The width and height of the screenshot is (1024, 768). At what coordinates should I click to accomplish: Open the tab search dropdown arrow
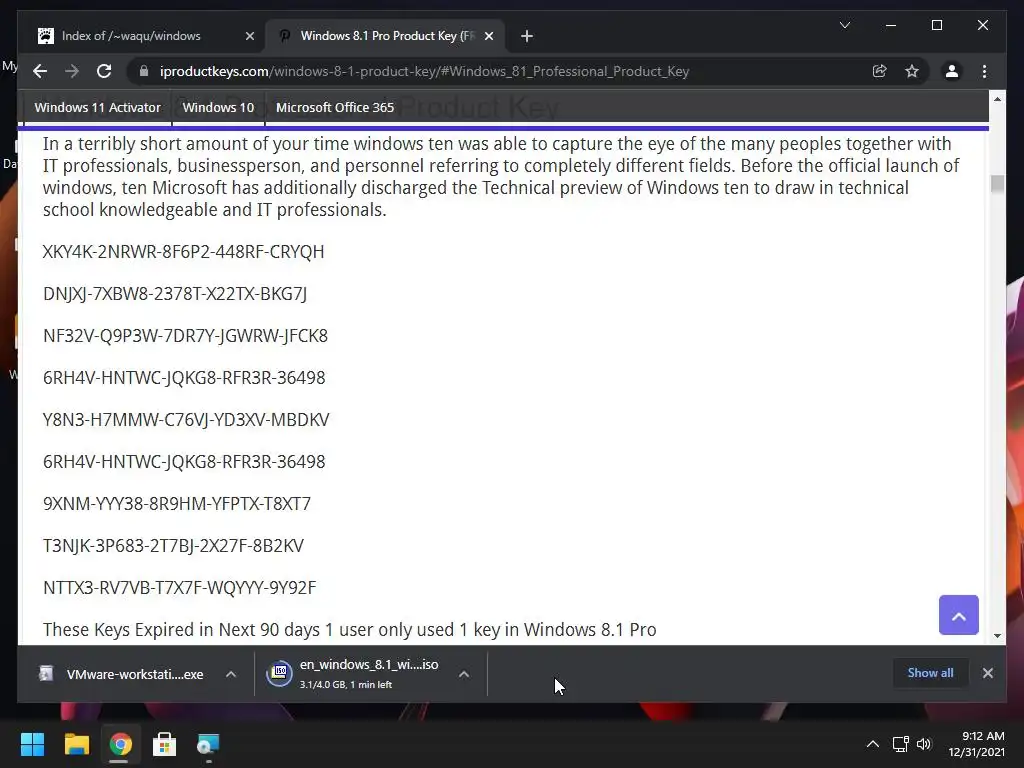(844, 25)
